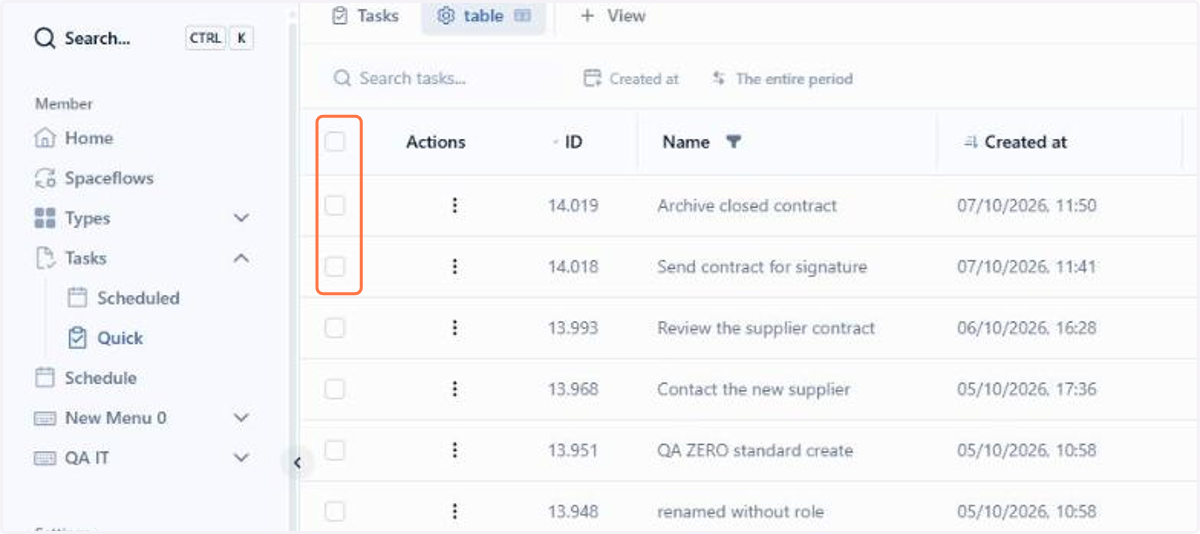1200x534 pixels.
Task: Click the Spaceflows icon
Action: 45,178
